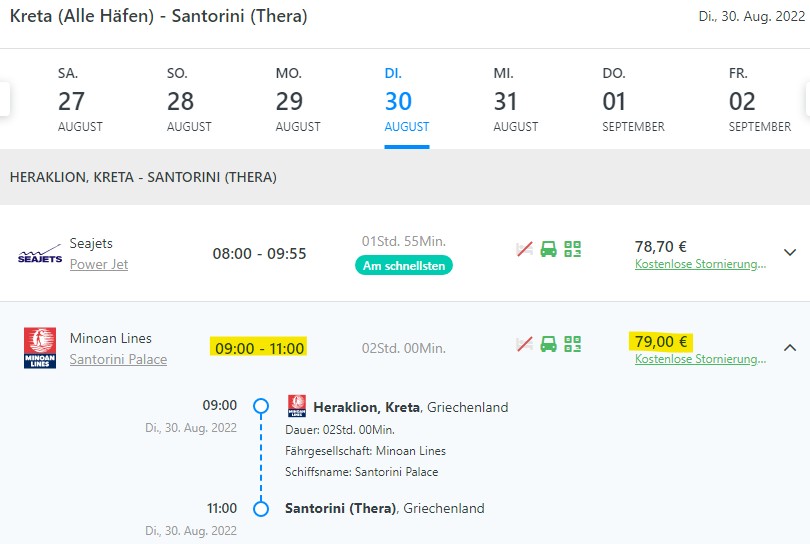Click the no-cabin icon in the Seajets row
Viewport: 810px width, 544px height.
[x=523, y=249]
